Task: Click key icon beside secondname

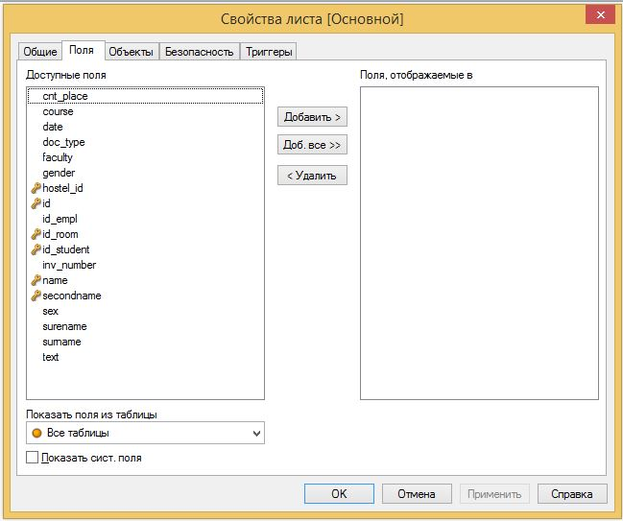Action: pos(36,296)
